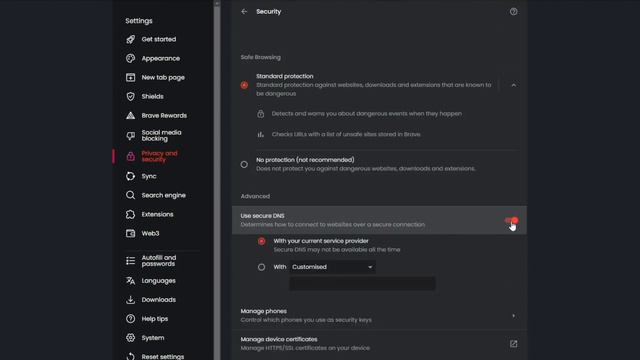Select the With Customised radio button
This screenshot has width=640, height=360.
click(261, 267)
